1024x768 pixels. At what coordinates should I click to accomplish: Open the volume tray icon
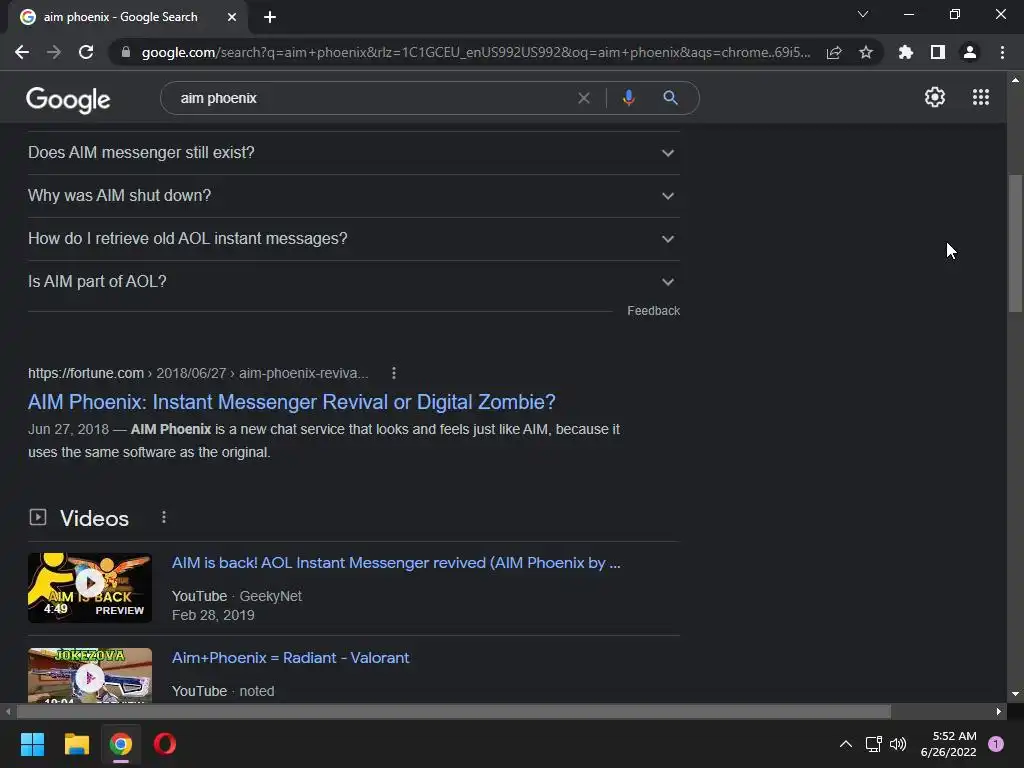coord(898,744)
